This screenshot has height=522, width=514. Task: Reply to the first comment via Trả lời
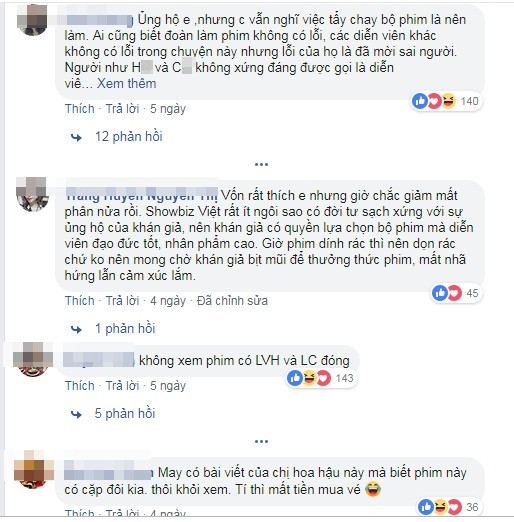coord(122,109)
